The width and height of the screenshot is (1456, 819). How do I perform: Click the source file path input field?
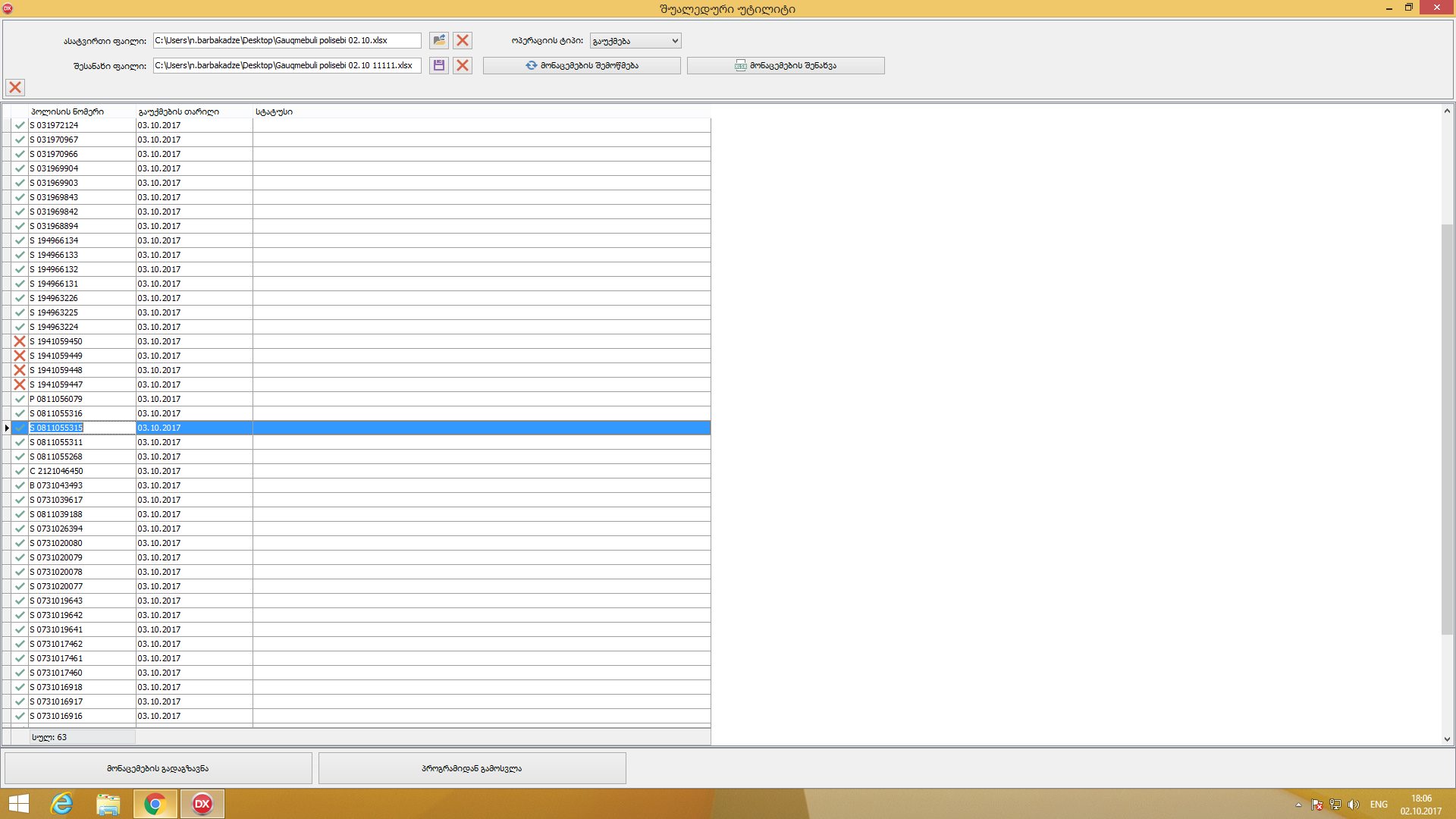coord(287,40)
